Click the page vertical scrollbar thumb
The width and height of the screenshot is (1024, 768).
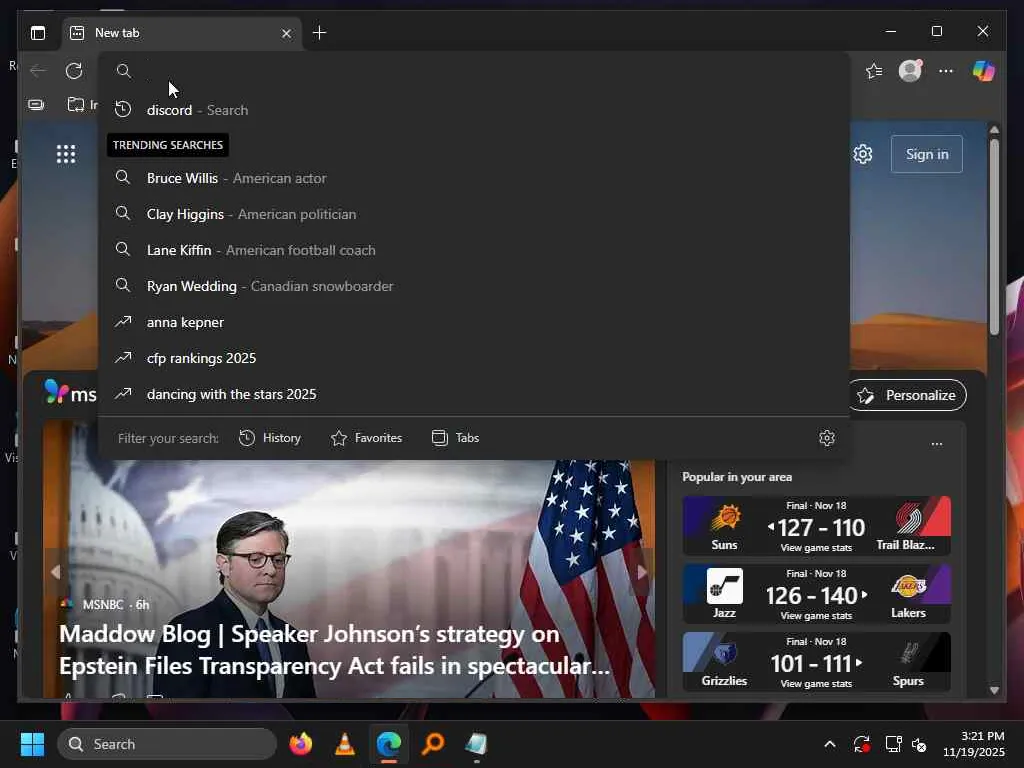pyautogui.click(x=994, y=236)
